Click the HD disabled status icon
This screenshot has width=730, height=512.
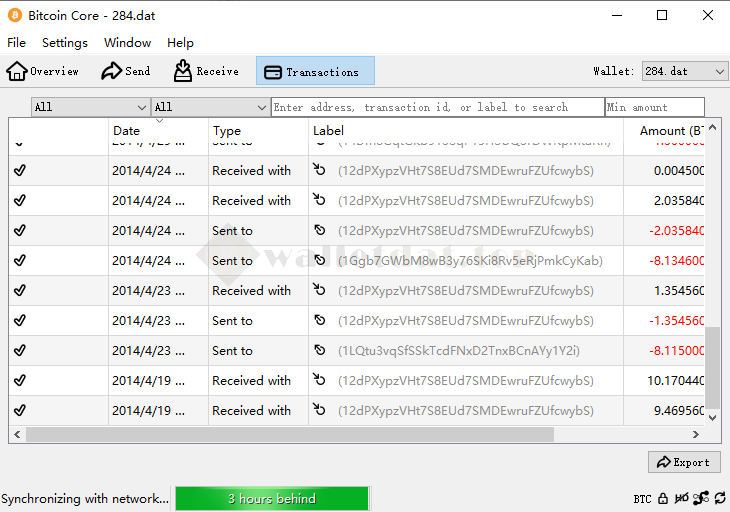point(682,498)
